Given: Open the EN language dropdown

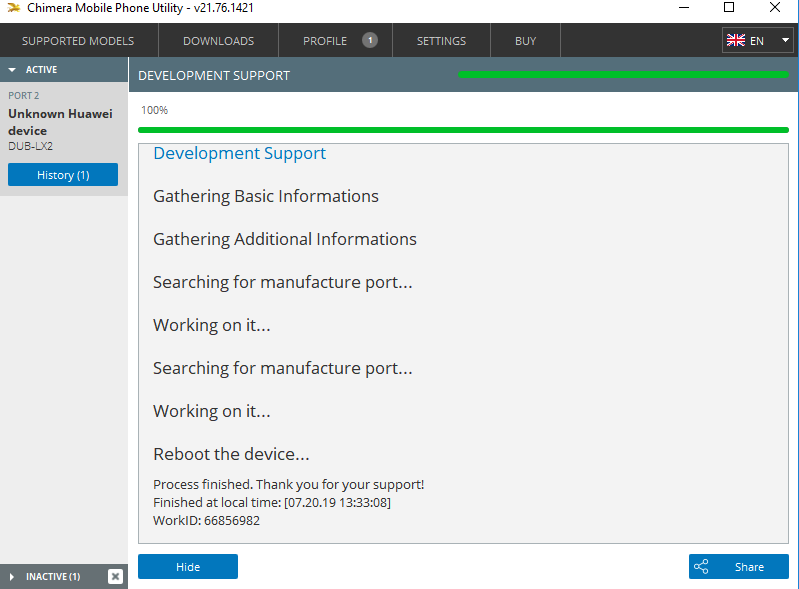Looking at the screenshot, I should 758,40.
